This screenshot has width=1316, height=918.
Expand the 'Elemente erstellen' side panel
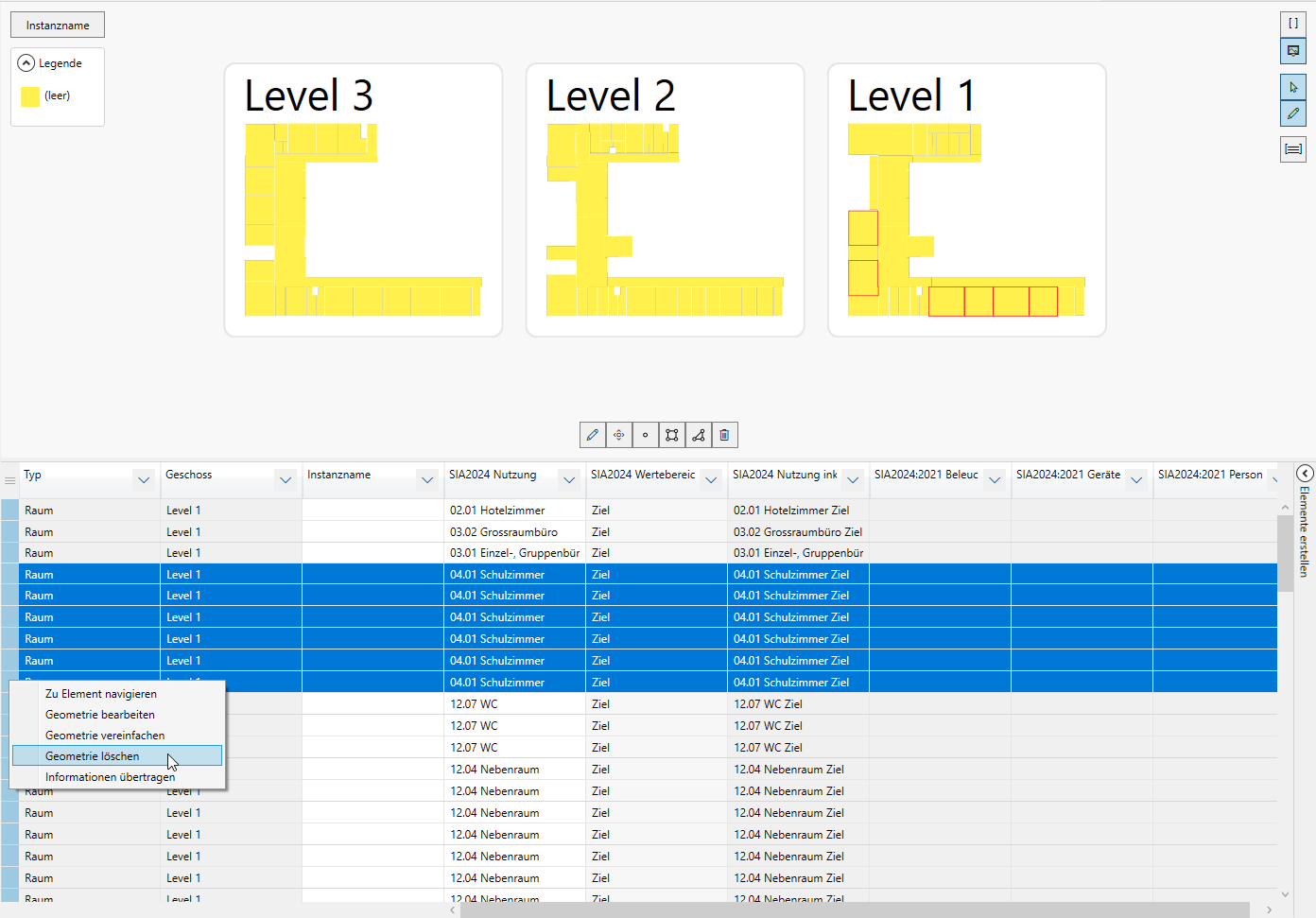[x=1305, y=474]
